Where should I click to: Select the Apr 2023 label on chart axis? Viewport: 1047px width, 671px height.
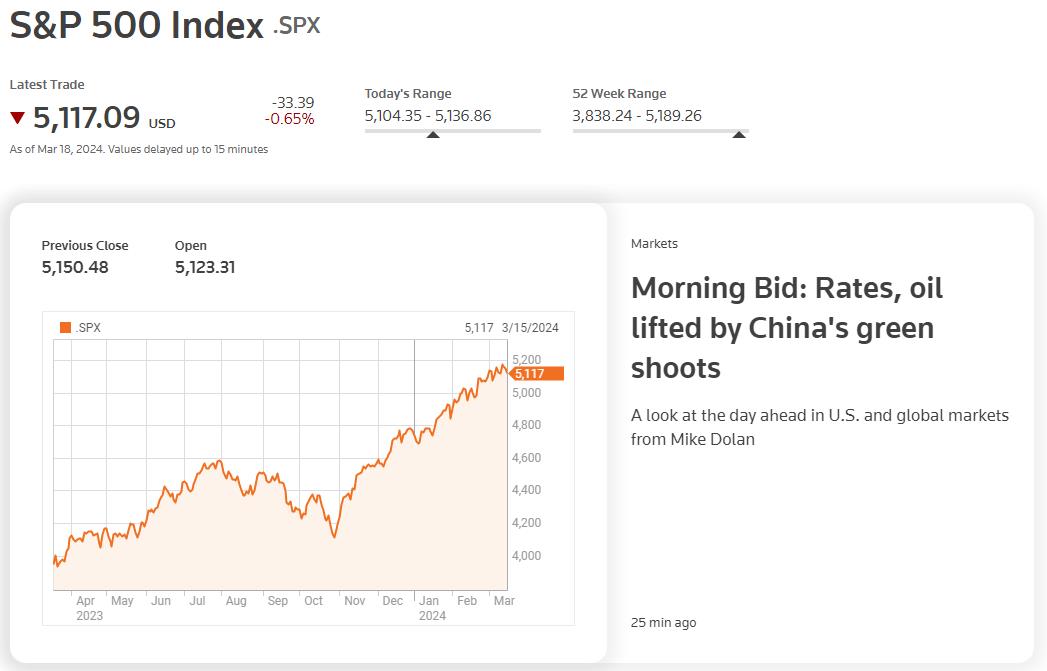click(x=88, y=608)
